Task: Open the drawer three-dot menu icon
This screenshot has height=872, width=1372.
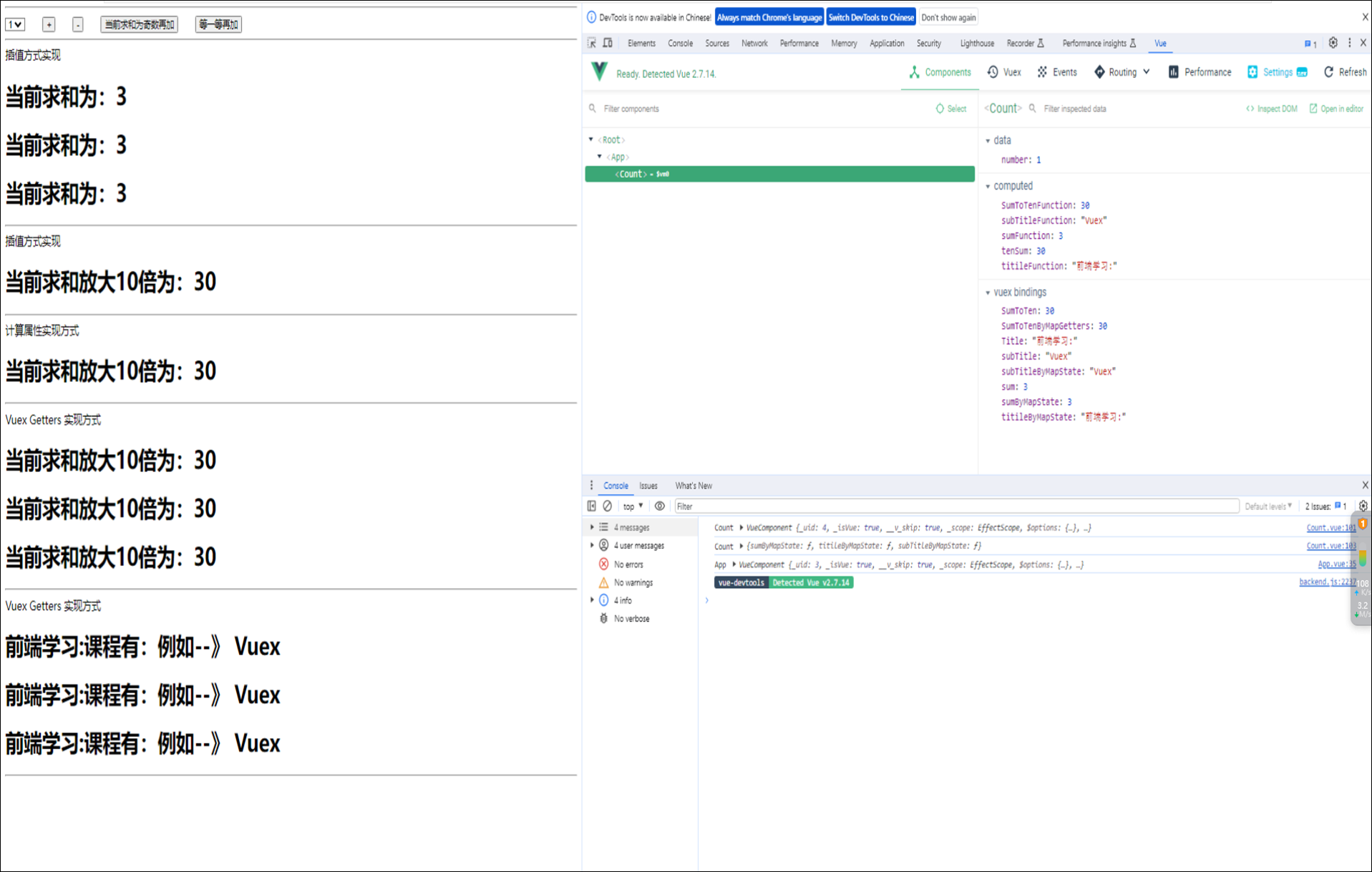Action: tap(591, 485)
